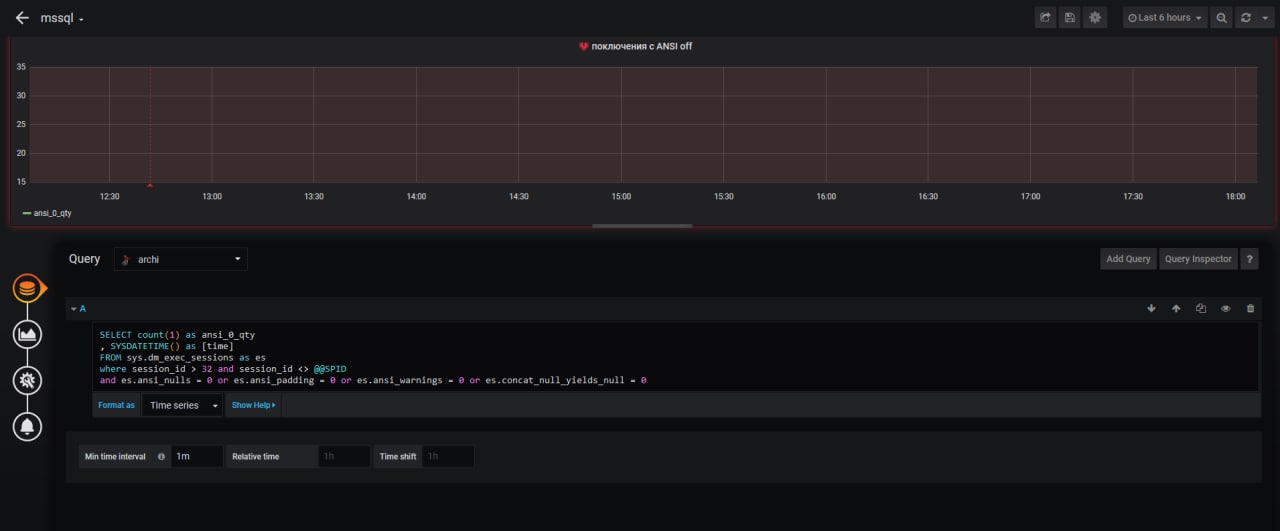Screen dimensions: 1280x531
Task: Move query A up
Action: (x=1176, y=309)
